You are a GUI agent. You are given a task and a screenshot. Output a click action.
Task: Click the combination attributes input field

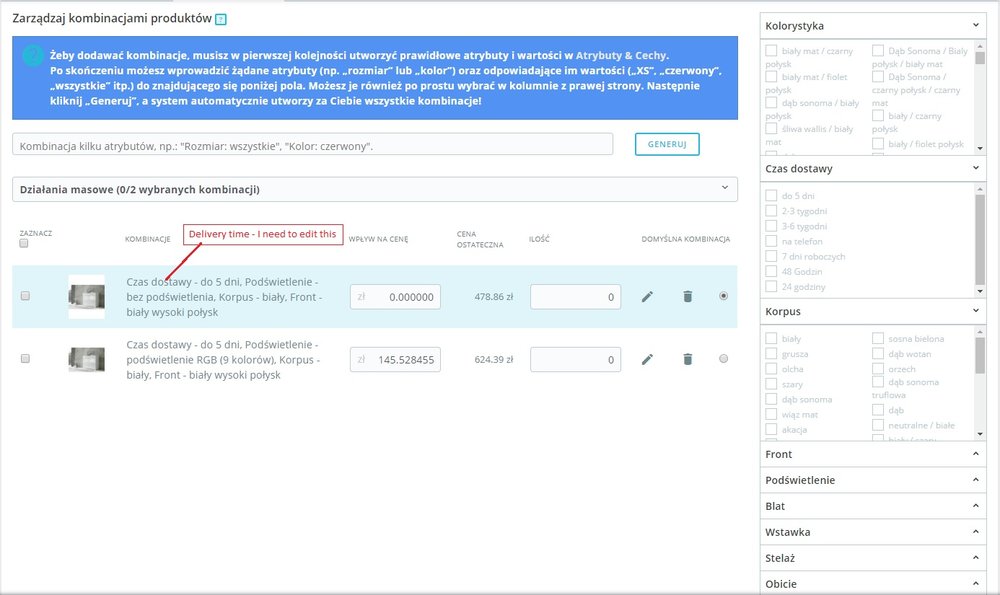click(312, 144)
